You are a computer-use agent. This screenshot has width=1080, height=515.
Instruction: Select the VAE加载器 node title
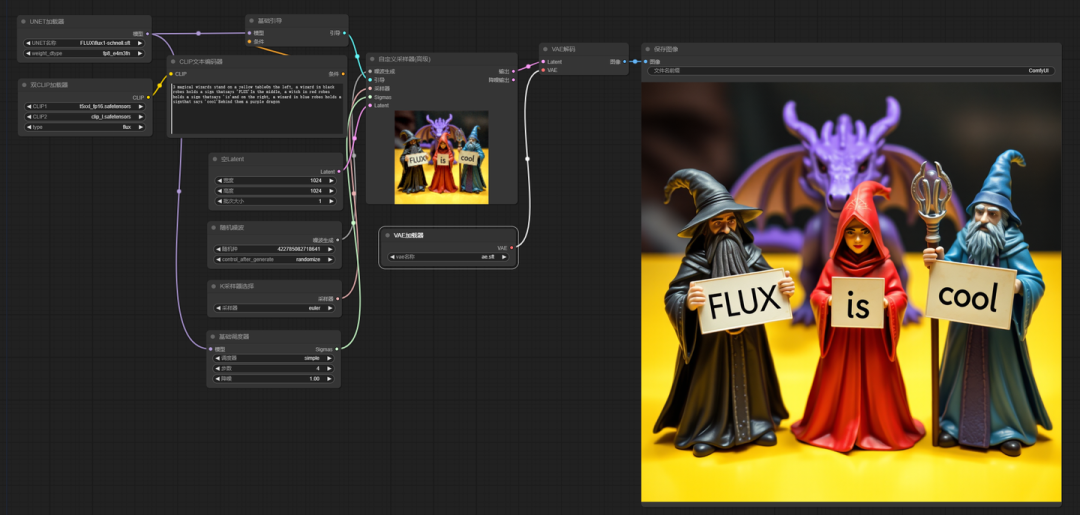point(409,235)
